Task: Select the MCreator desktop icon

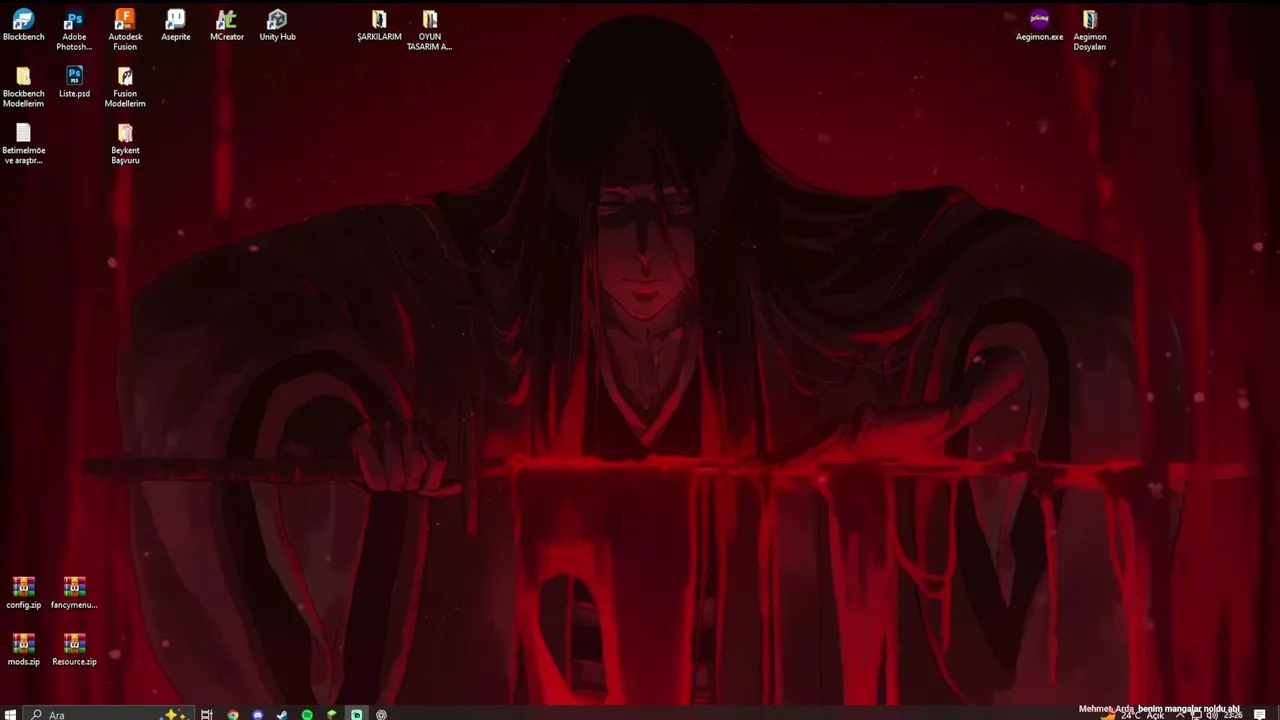Action: (x=227, y=26)
